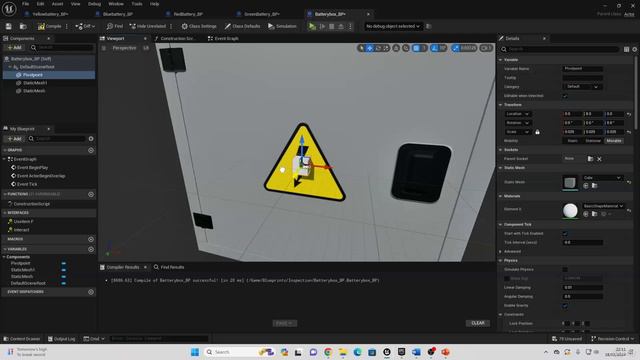This screenshot has width=640, height=360.
Task: Open the Details panel settings gear
Action: pos(635,49)
